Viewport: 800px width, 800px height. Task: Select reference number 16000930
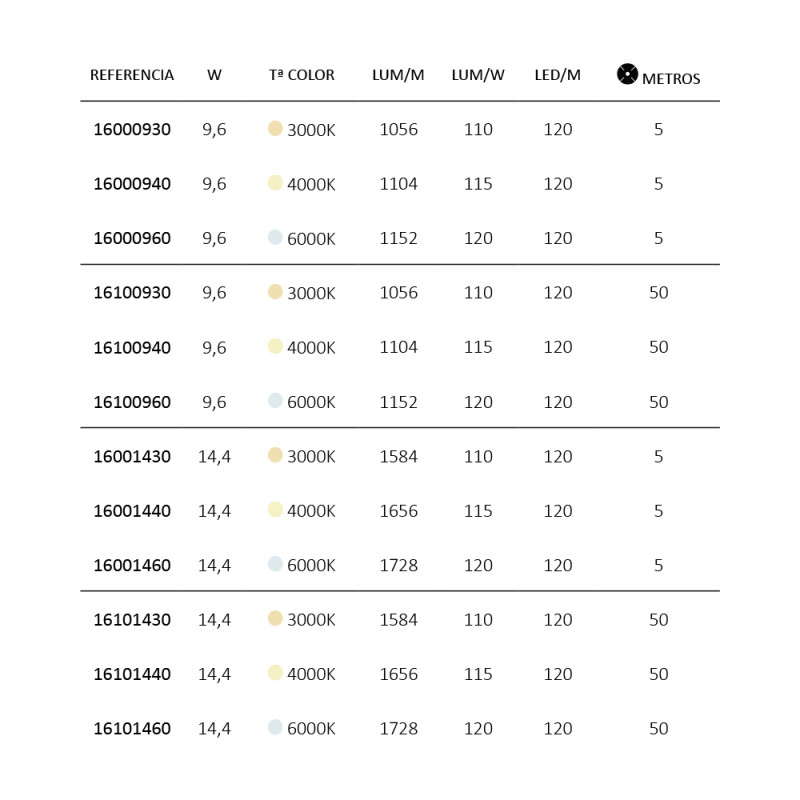coord(132,129)
